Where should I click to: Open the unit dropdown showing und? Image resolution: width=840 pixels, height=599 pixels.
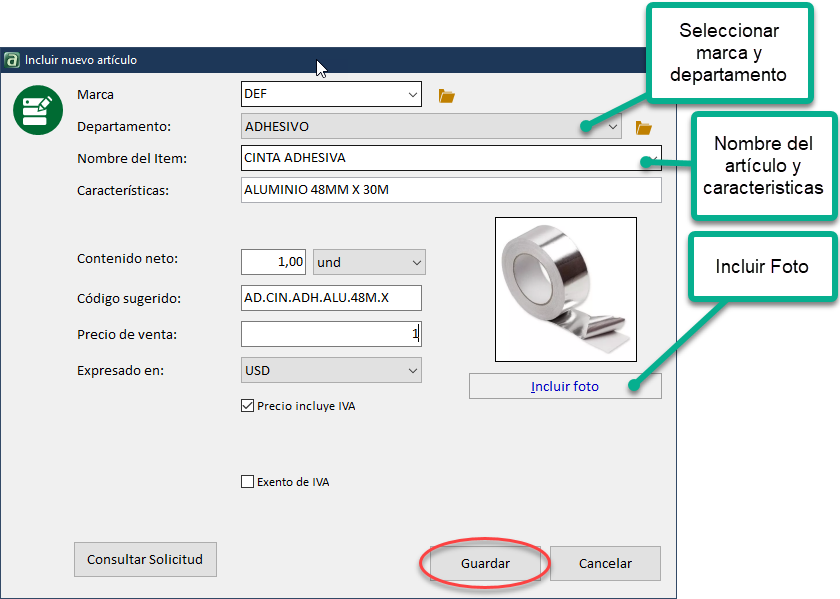click(416, 262)
